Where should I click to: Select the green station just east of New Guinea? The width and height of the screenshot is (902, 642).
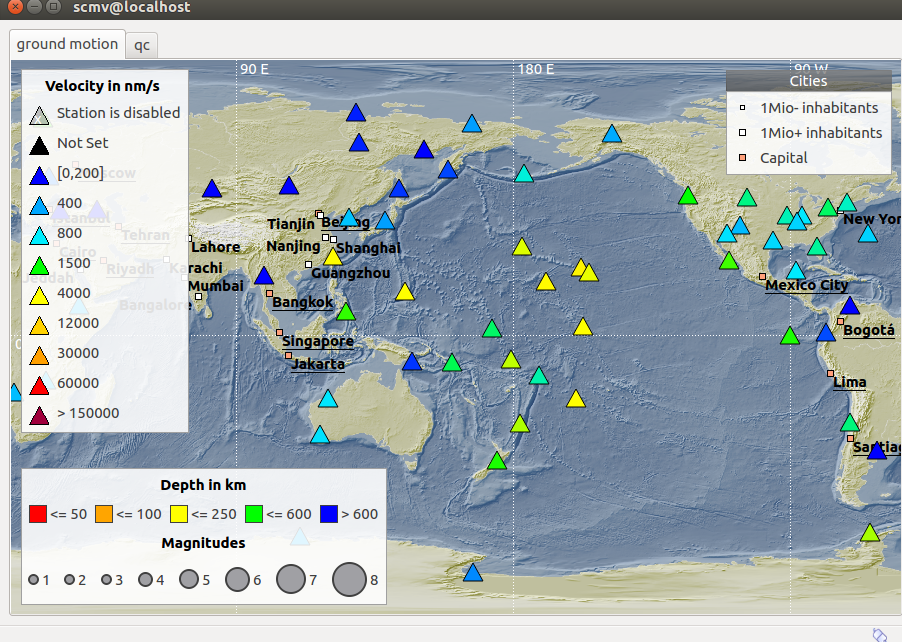pyautogui.click(x=452, y=362)
